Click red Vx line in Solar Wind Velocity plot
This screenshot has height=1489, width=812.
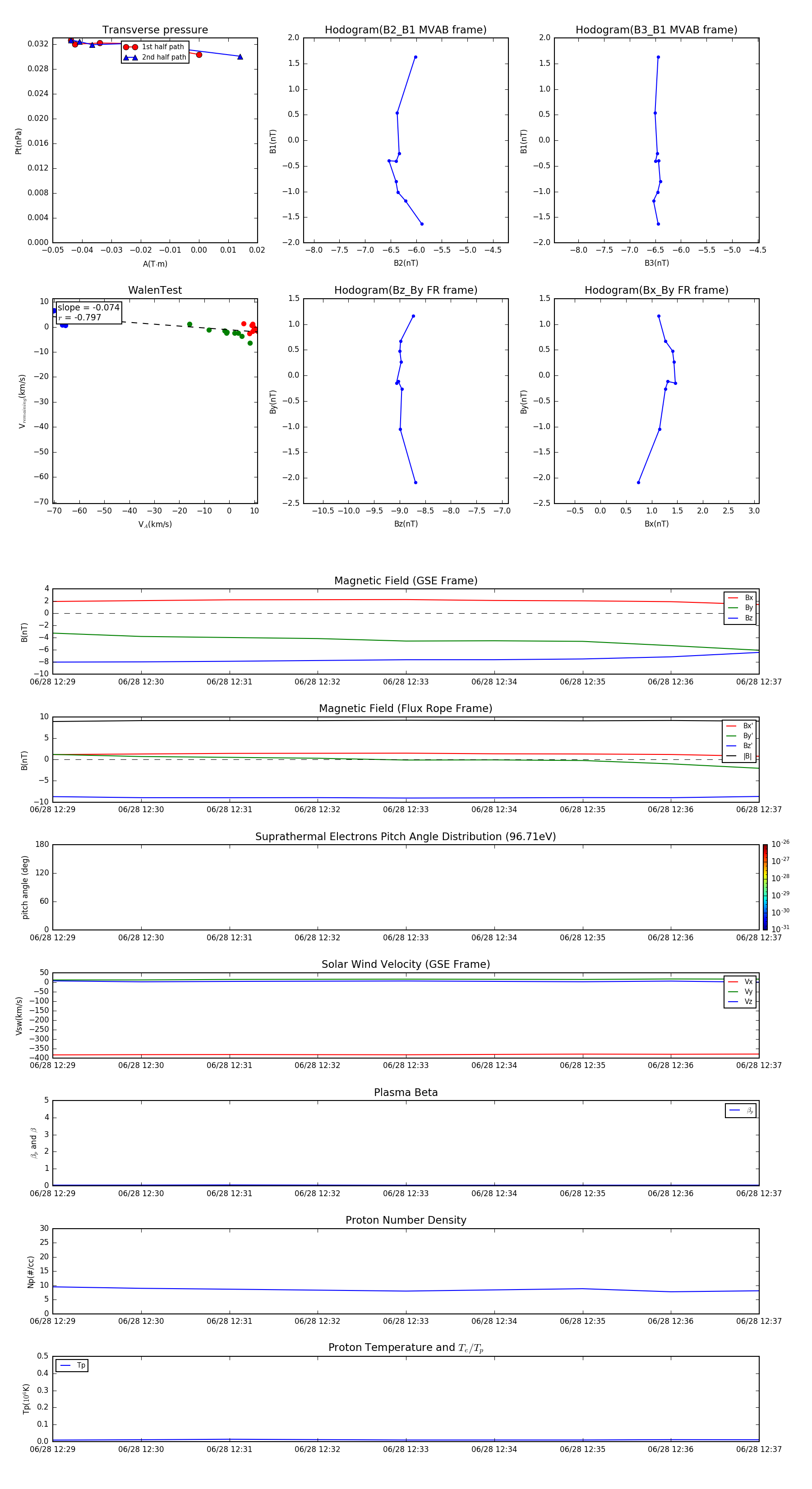(x=406, y=1055)
